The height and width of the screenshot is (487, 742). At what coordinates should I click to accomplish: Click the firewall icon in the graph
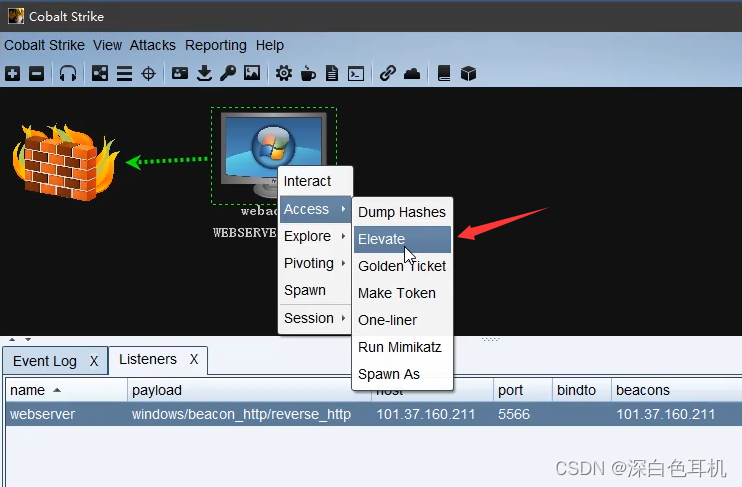pos(65,162)
